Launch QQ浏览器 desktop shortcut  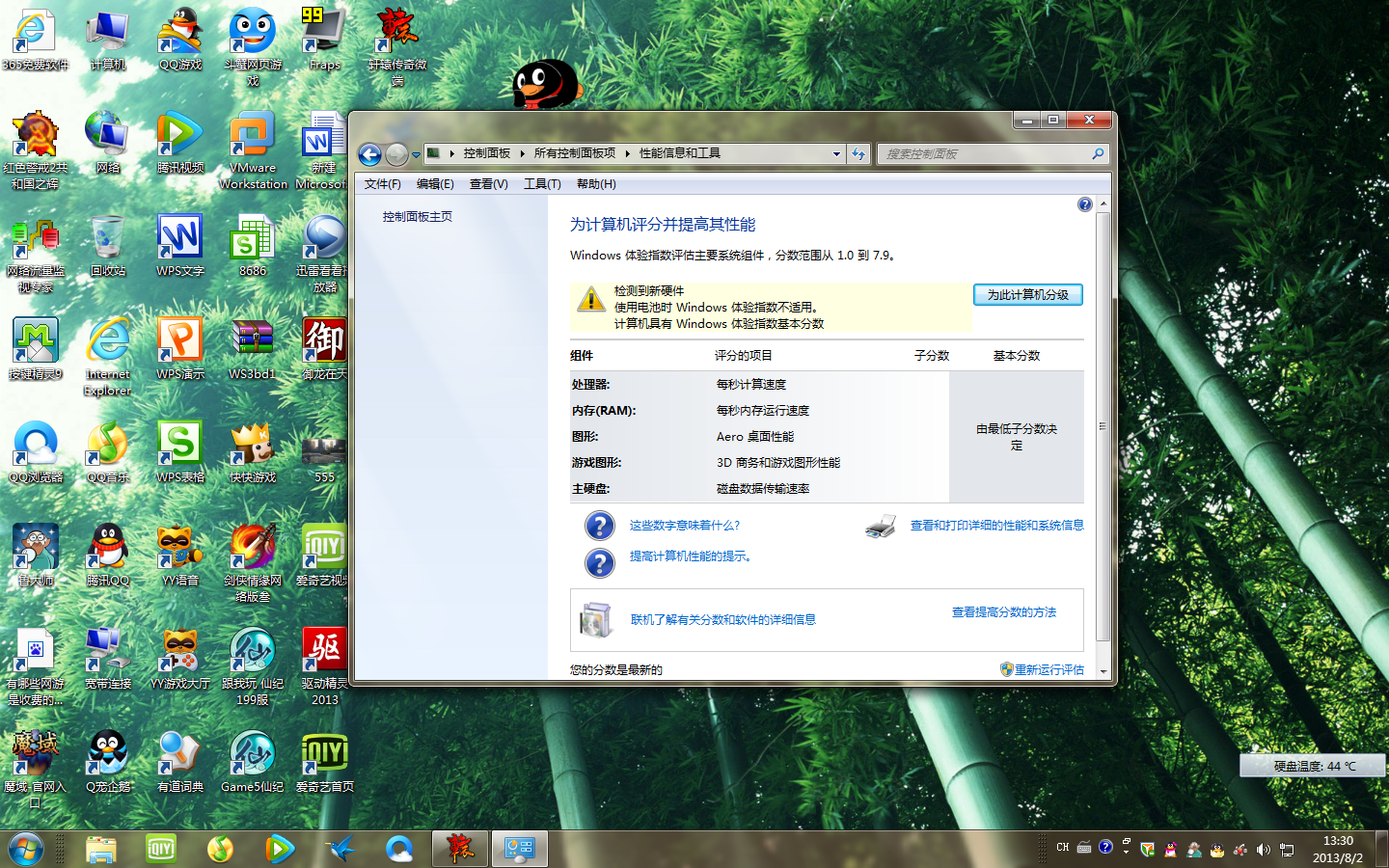pos(36,452)
